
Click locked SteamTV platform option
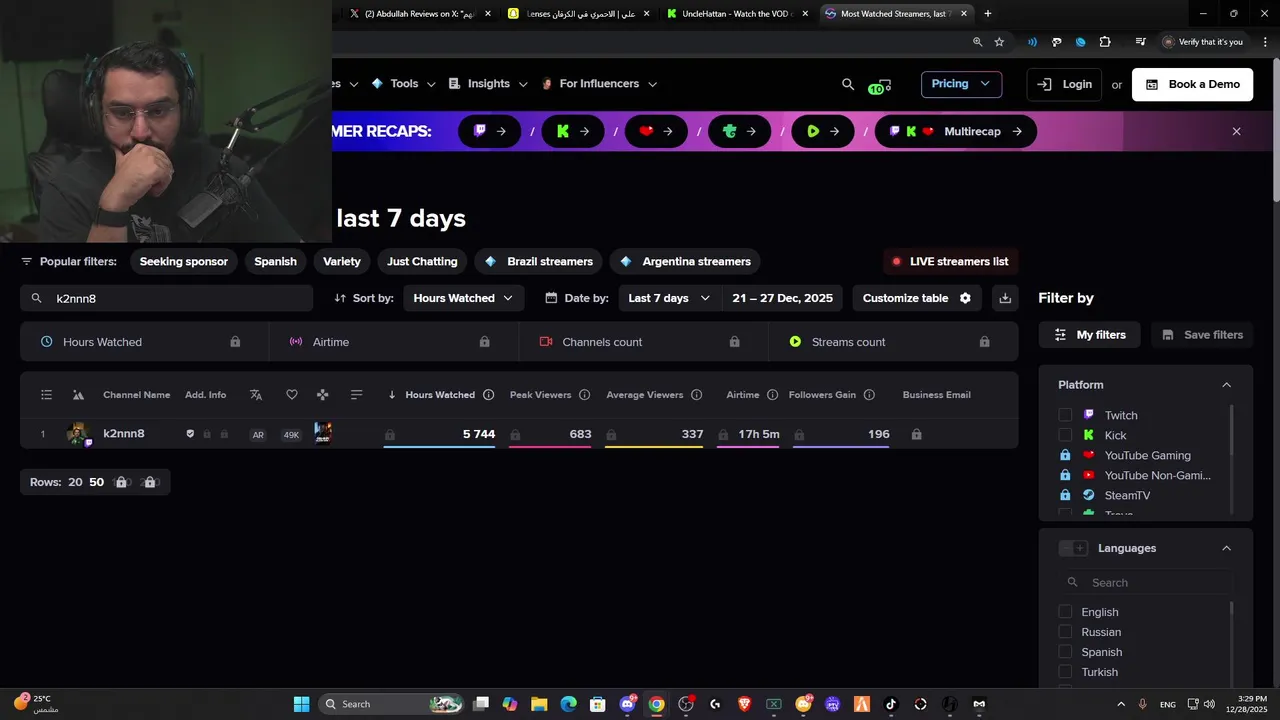point(1105,495)
